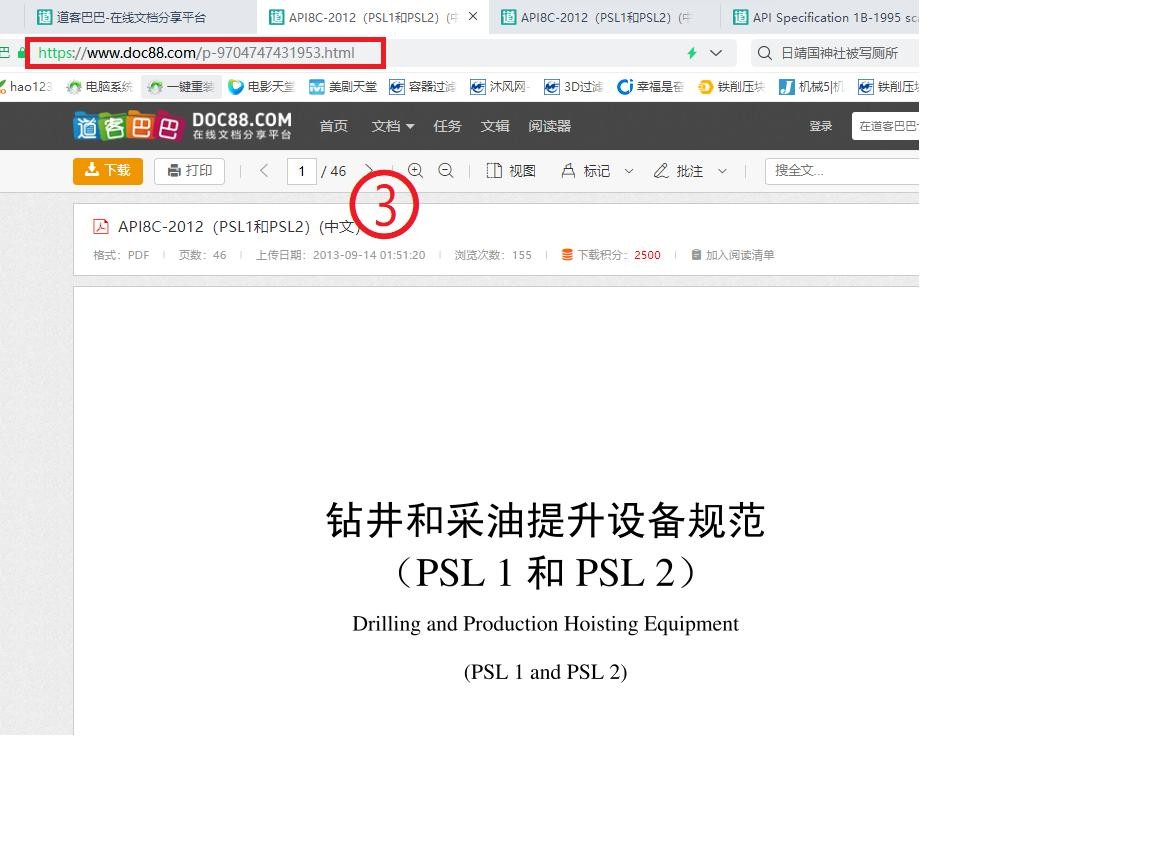Select the 批注 annotation tool
This screenshot has width=1152, height=856.
[x=679, y=171]
